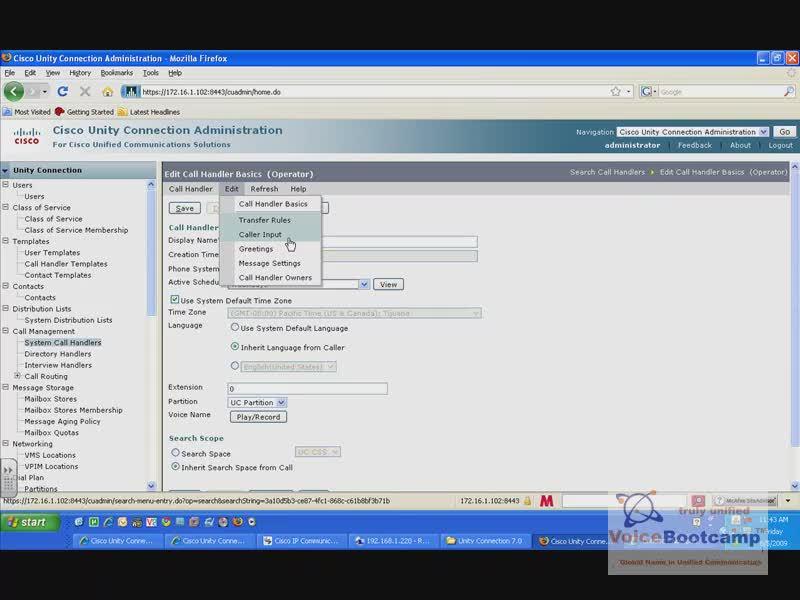This screenshot has width=800, height=600.
Task: Open Unity Connection 7.0 folder in taskbar
Action: (x=484, y=541)
